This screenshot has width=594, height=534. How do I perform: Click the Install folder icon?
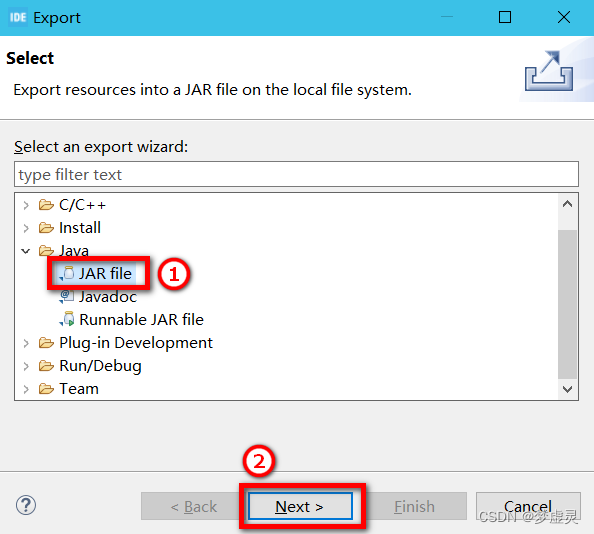(46, 228)
